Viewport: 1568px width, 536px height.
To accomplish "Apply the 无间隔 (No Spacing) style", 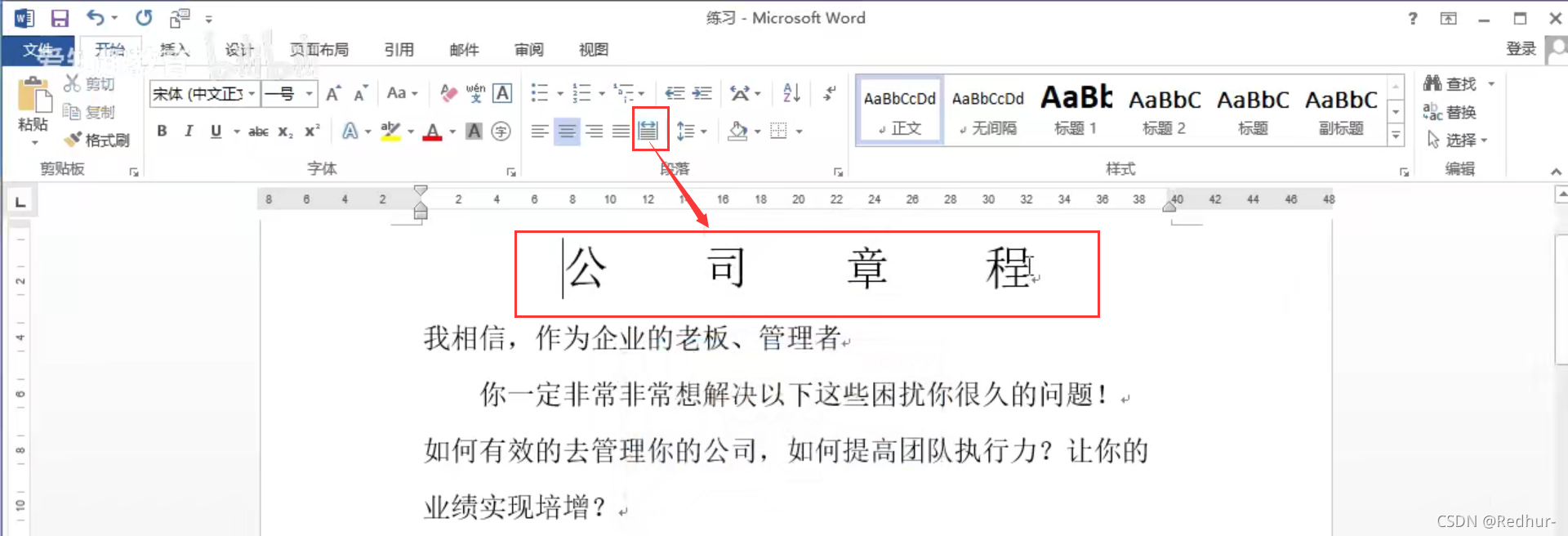I will coord(988,111).
